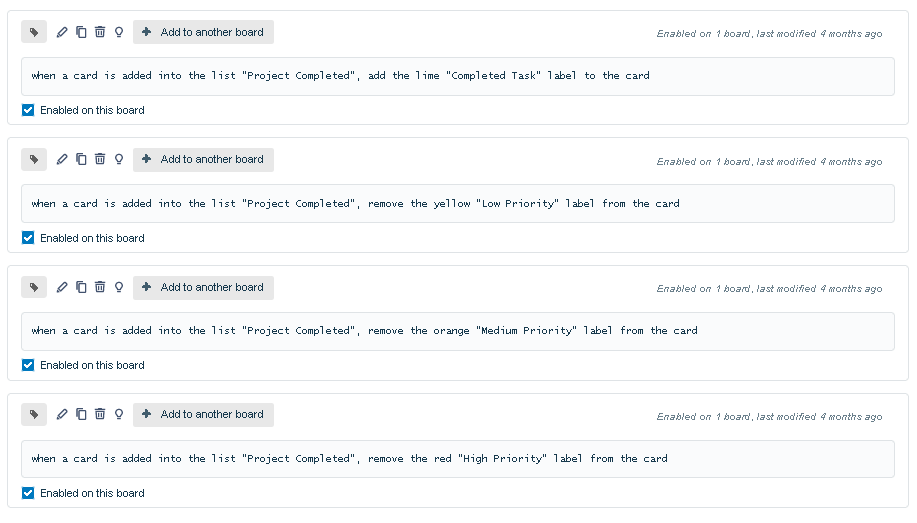Click tag icon on Completed Task rule
Viewport: 917px width, 523px height.
pos(34,32)
